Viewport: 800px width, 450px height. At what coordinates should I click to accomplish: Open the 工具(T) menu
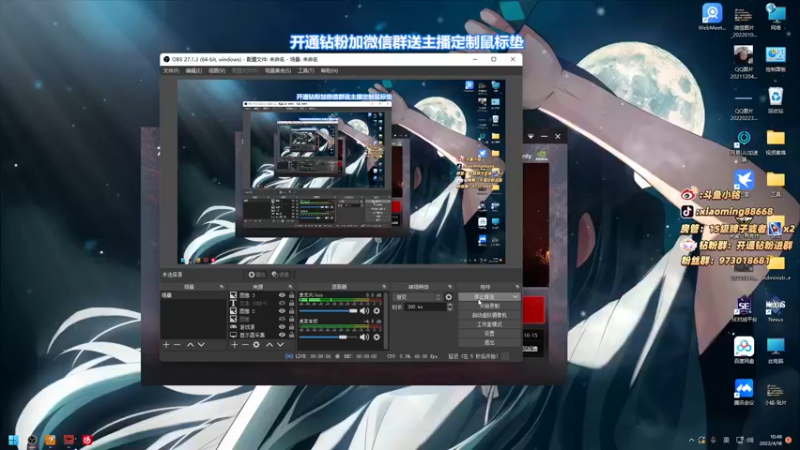(x=306, y=71)
